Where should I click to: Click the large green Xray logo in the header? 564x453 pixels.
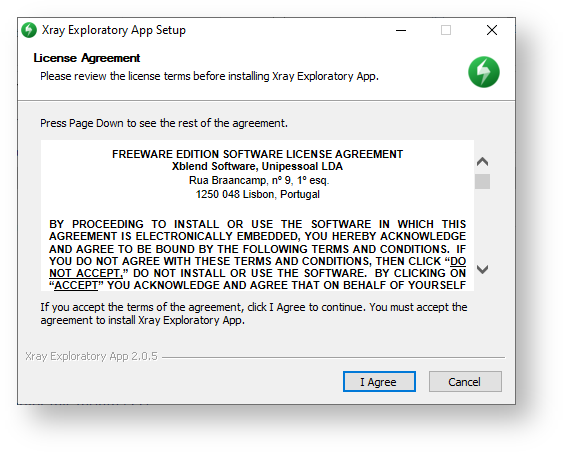click(484, 72)
